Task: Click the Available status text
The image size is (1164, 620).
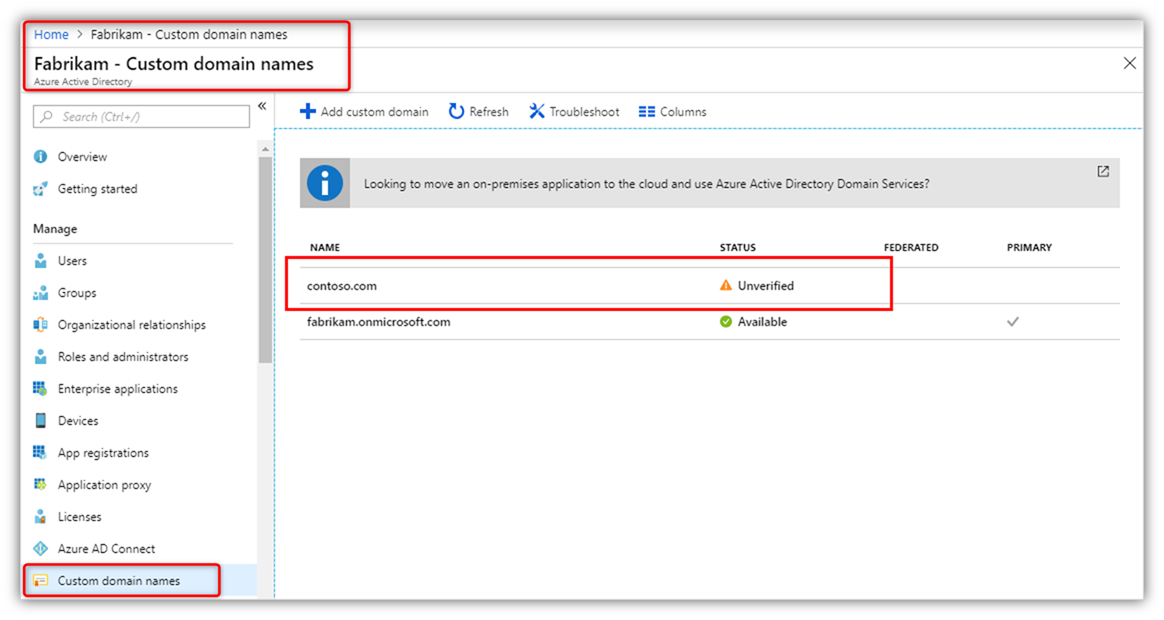Action: click(762, 322)
